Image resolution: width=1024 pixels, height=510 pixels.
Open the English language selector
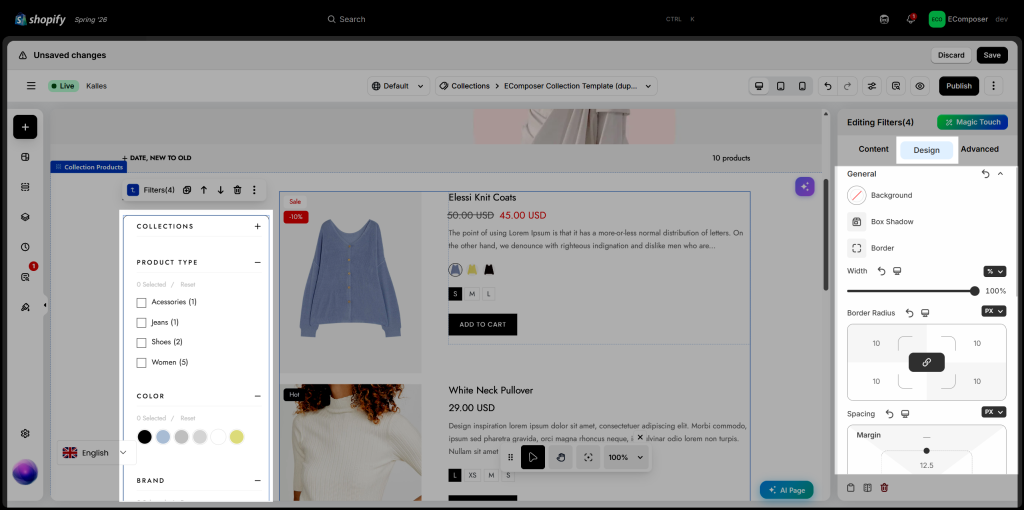[95, 453]
